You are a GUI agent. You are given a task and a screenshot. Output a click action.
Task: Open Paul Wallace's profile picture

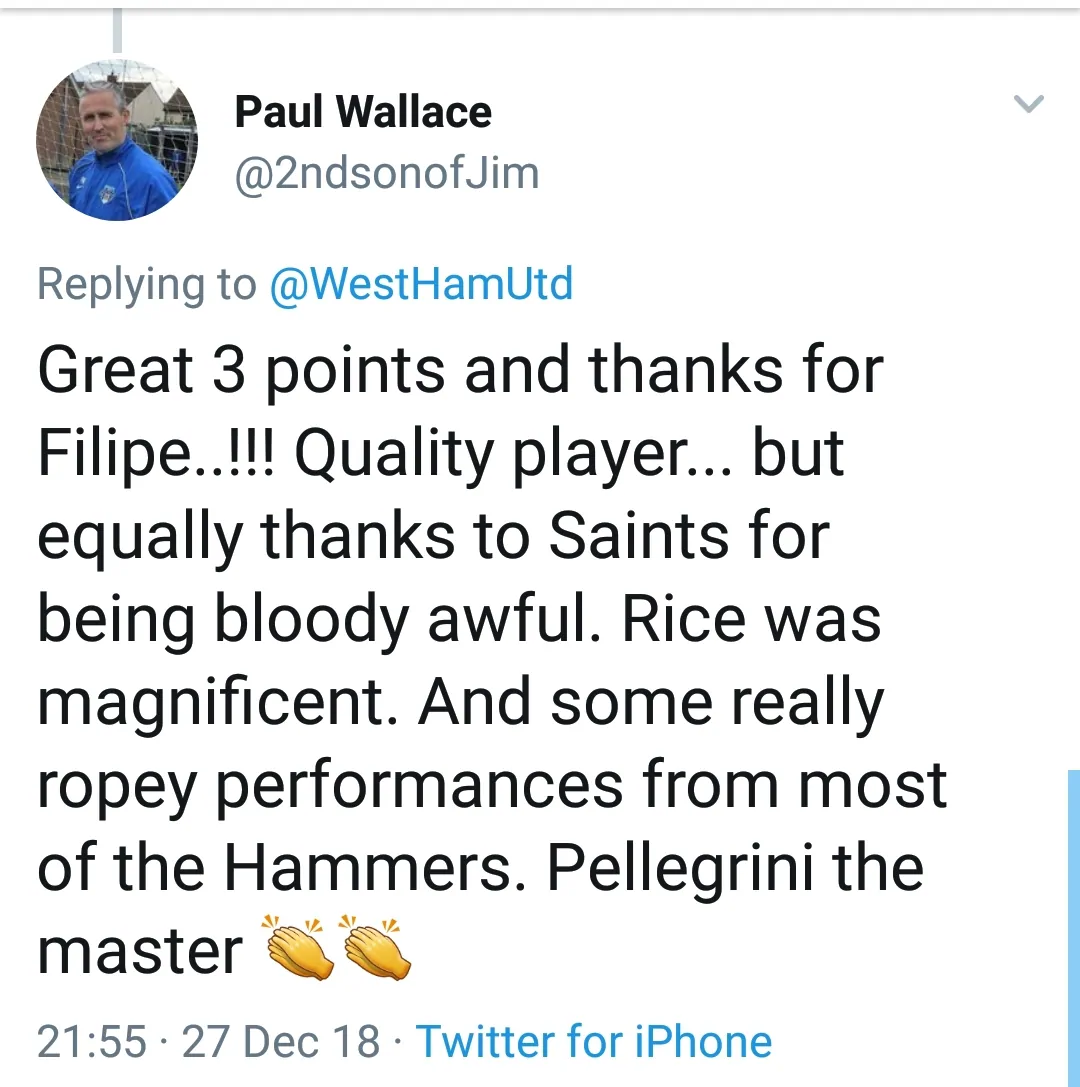coord(117,140)
